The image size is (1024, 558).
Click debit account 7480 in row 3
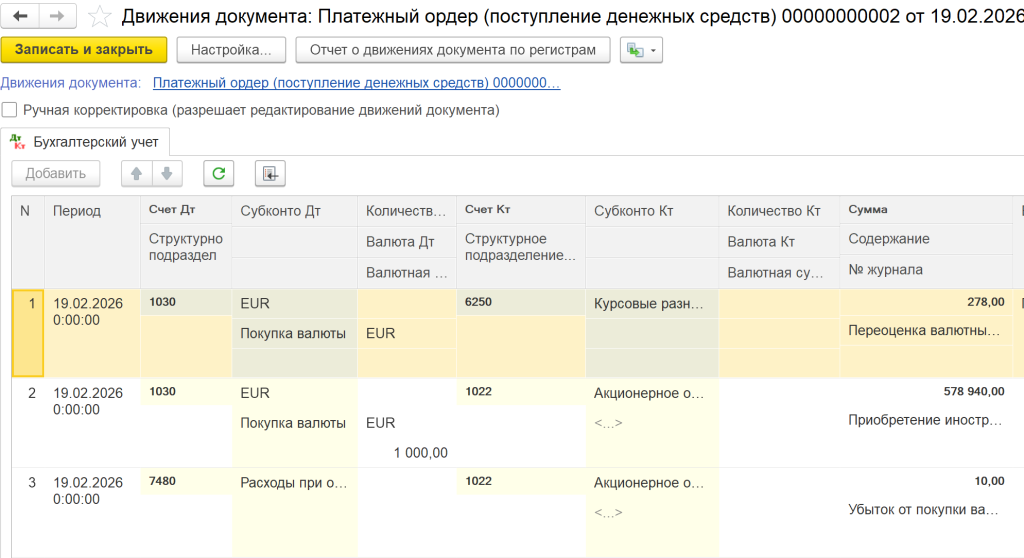point(185,481)
